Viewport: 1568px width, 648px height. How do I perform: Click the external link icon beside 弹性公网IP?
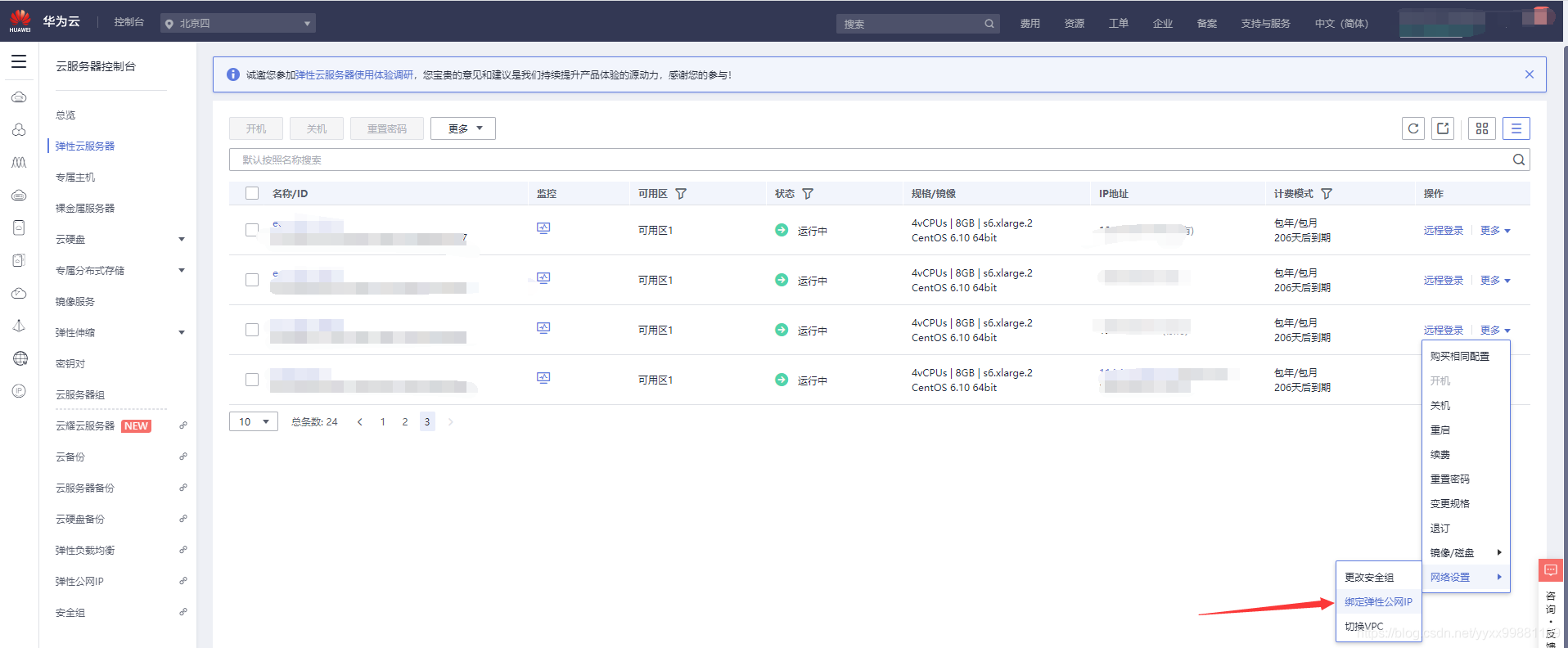183,581
